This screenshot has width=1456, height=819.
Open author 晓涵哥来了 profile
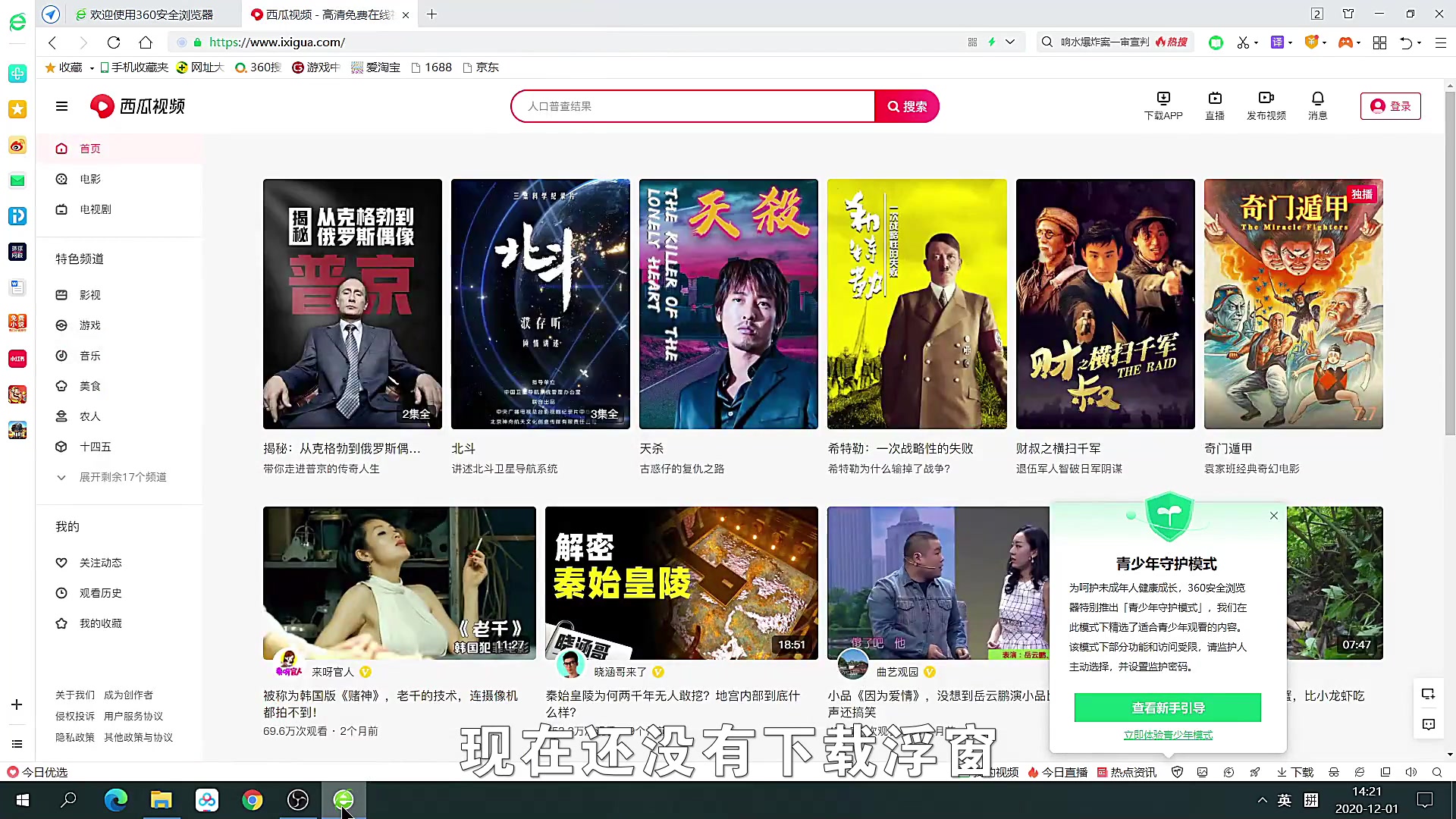pyautogui.click(x=620, y=672)
